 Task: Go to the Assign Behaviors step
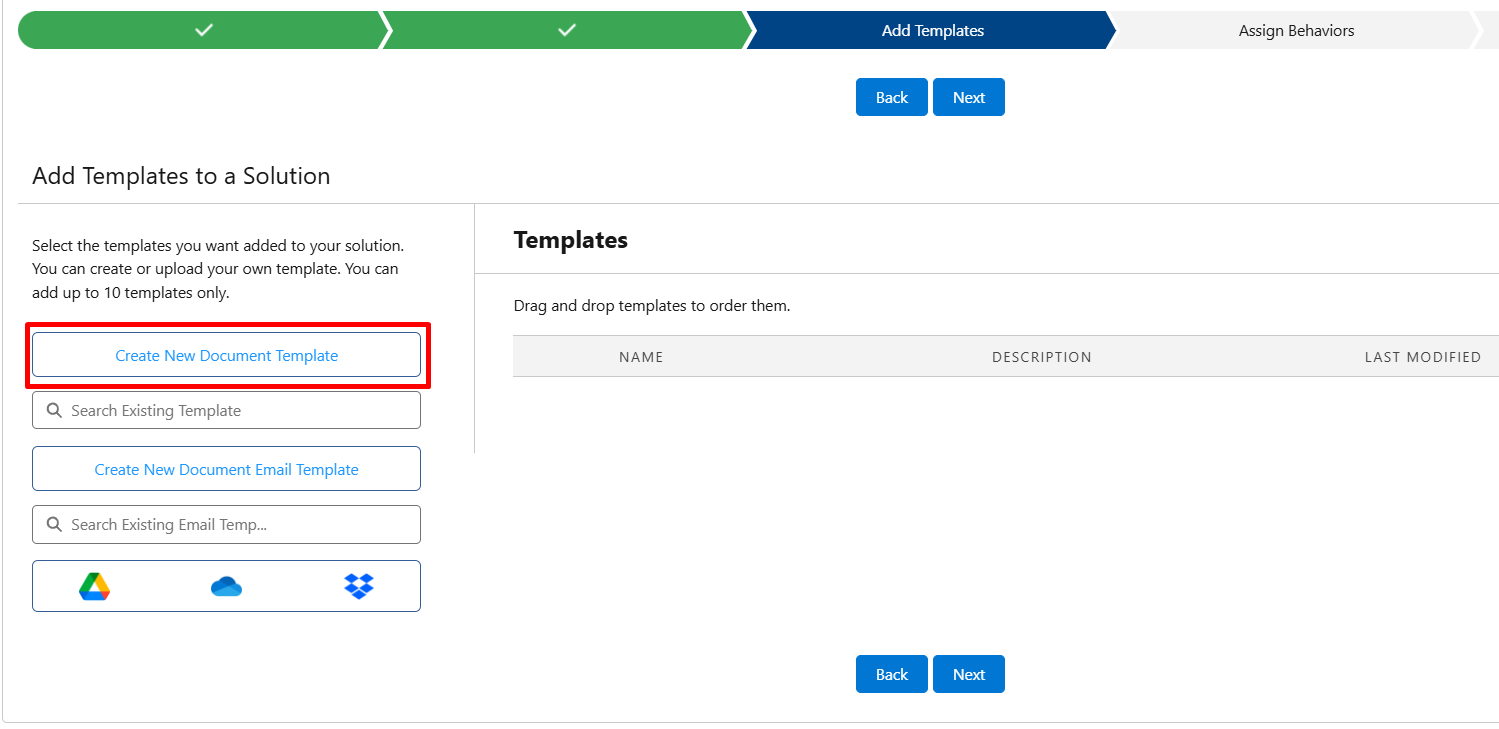point(1296,31)
